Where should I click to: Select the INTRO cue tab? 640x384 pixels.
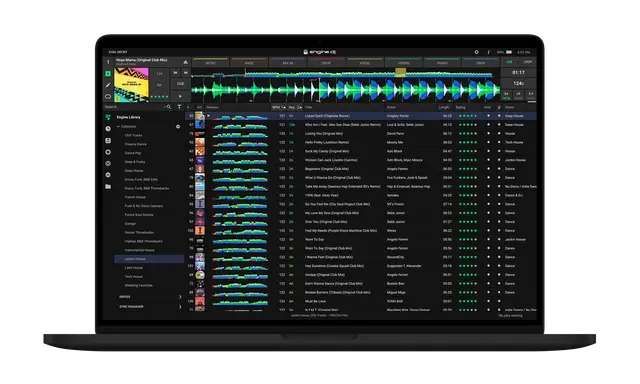click(x=211, y=62)
